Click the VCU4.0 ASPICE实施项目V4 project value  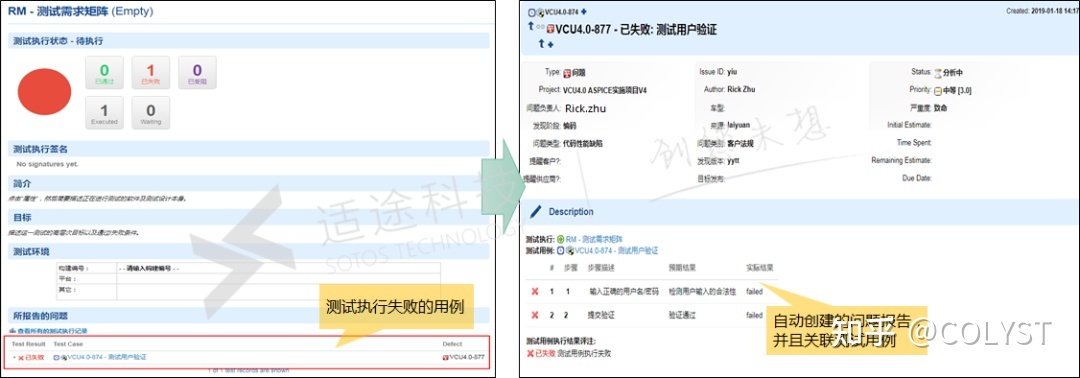click(605, 90)
